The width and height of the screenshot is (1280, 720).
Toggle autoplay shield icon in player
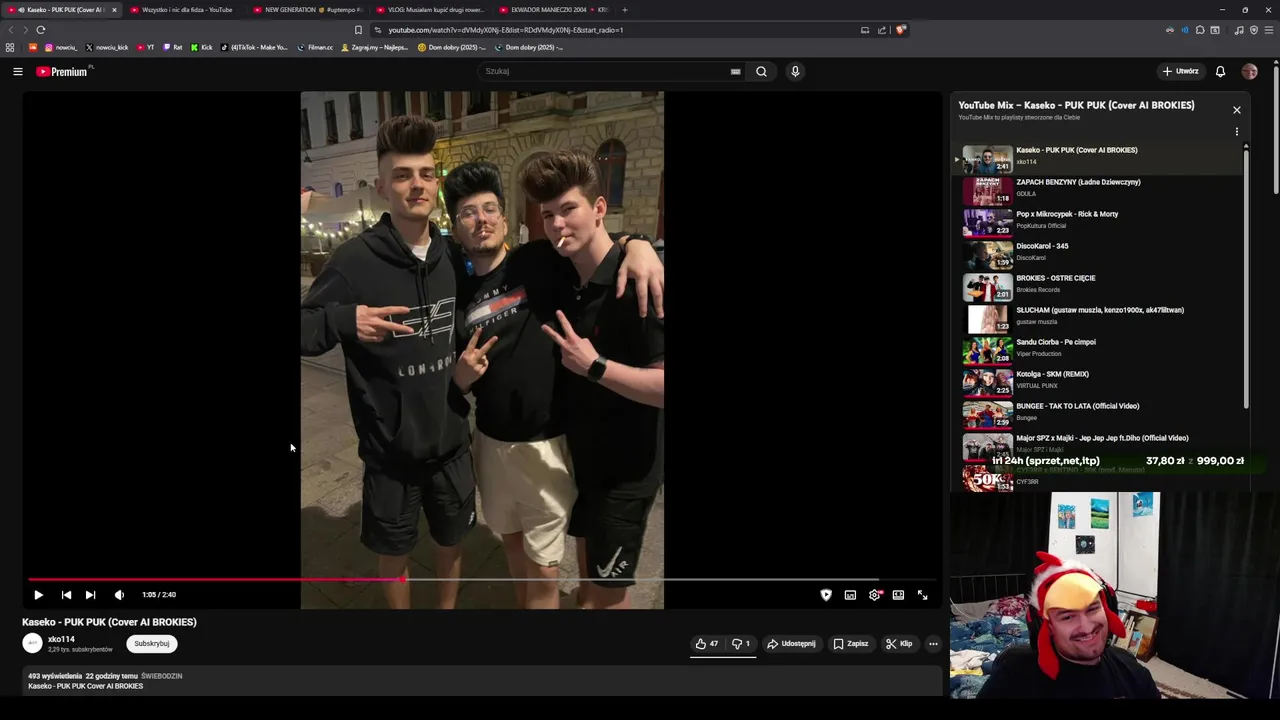coord(826,595)
